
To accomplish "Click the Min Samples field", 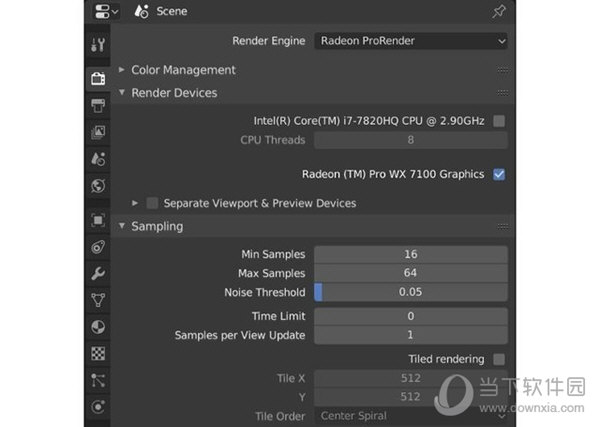I will coord(411,254).
